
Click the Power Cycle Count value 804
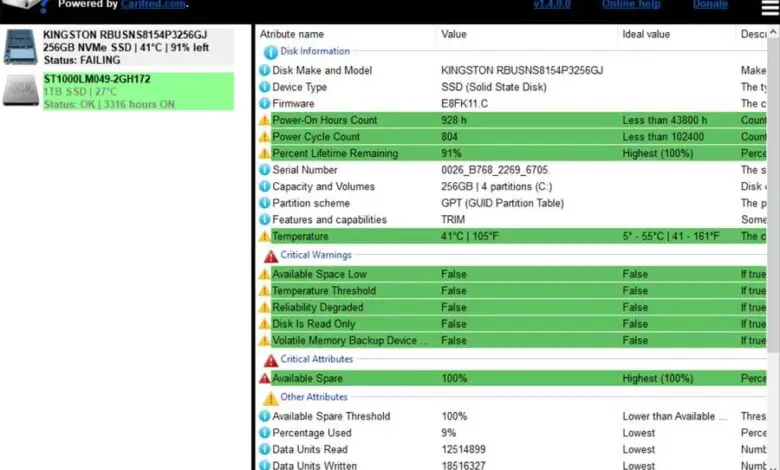(x=449, y=137)
